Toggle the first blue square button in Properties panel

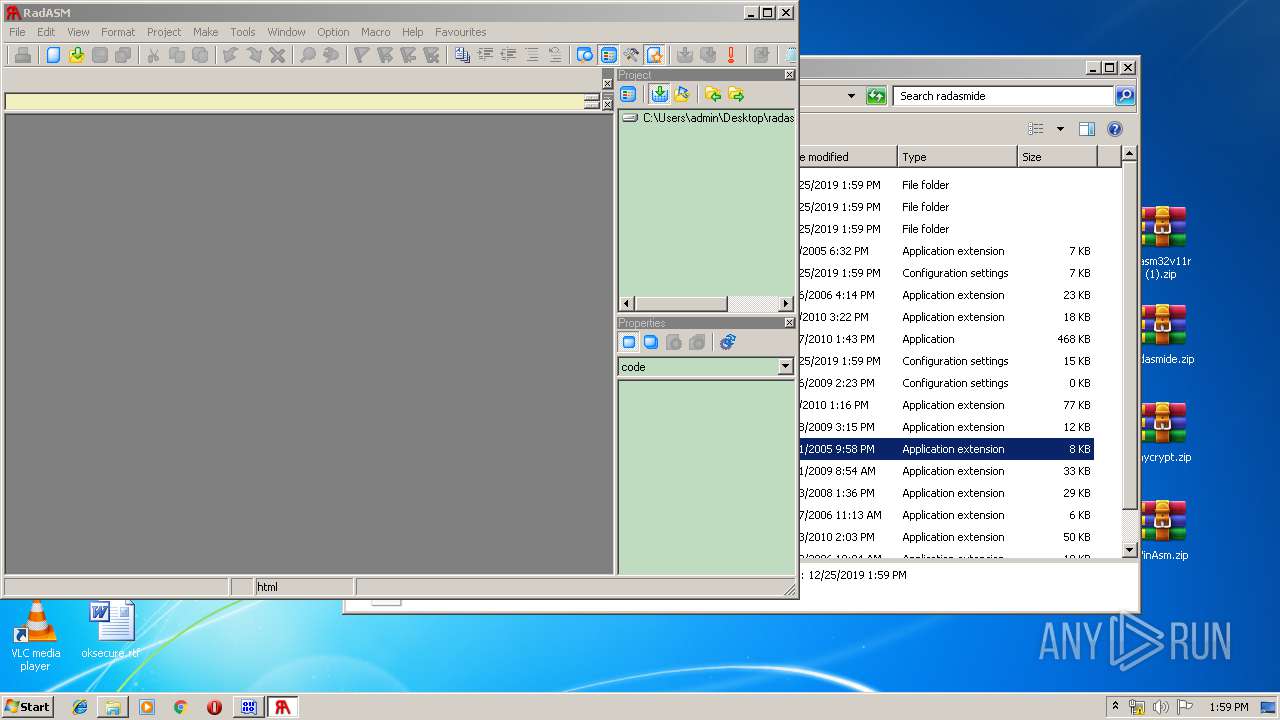pos(628,342)
